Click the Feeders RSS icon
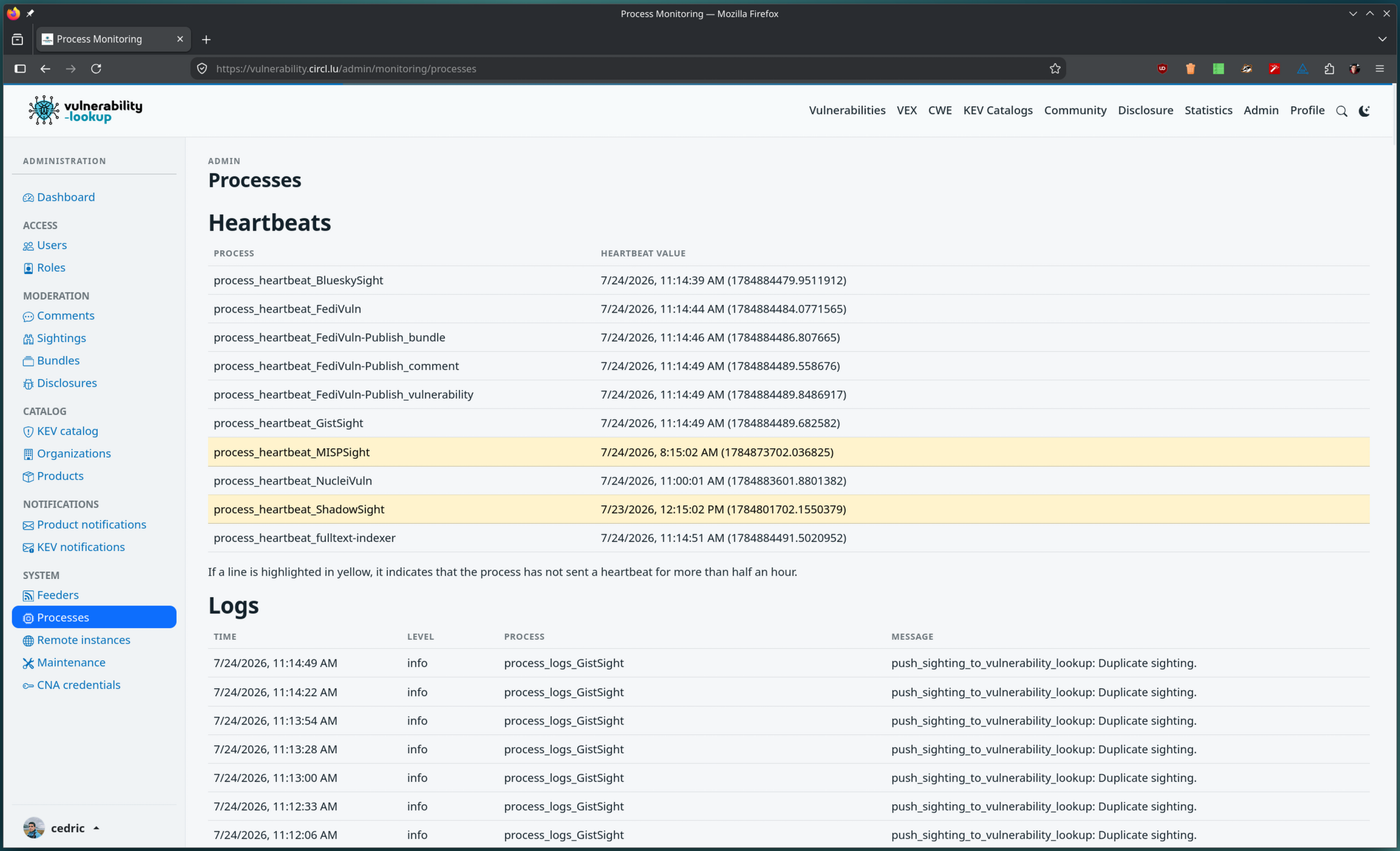The width and height of the screenshot is (1400, 851). [28, 596]
